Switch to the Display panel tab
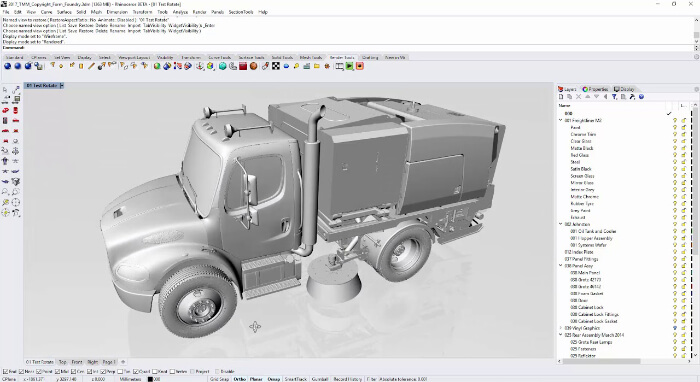 (624, 89)
